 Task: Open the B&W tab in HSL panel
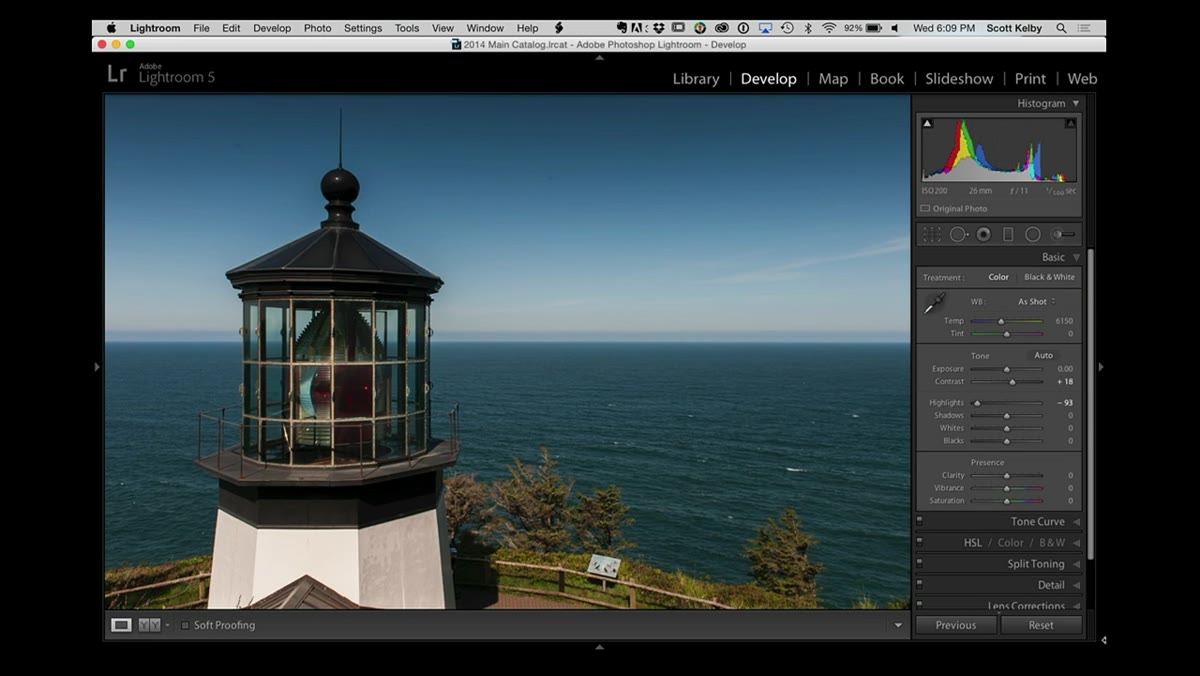point(1052,543)
